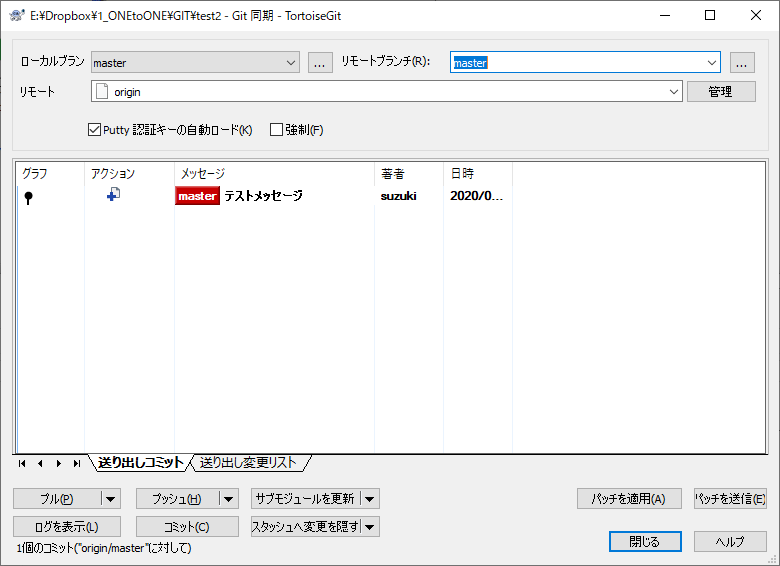
Task: Click the スタッシュへ変更を隠す button
Action: pos(305,527)
